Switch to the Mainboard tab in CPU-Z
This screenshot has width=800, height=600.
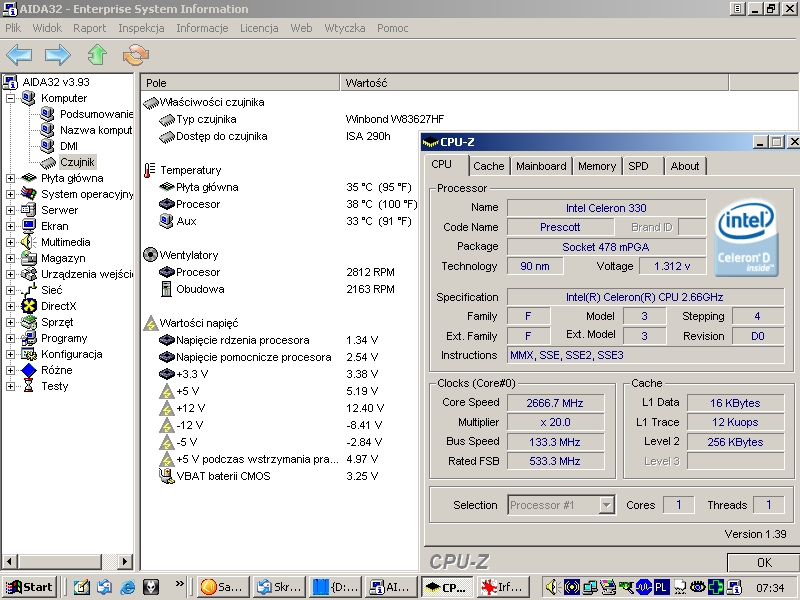point(541,166)
